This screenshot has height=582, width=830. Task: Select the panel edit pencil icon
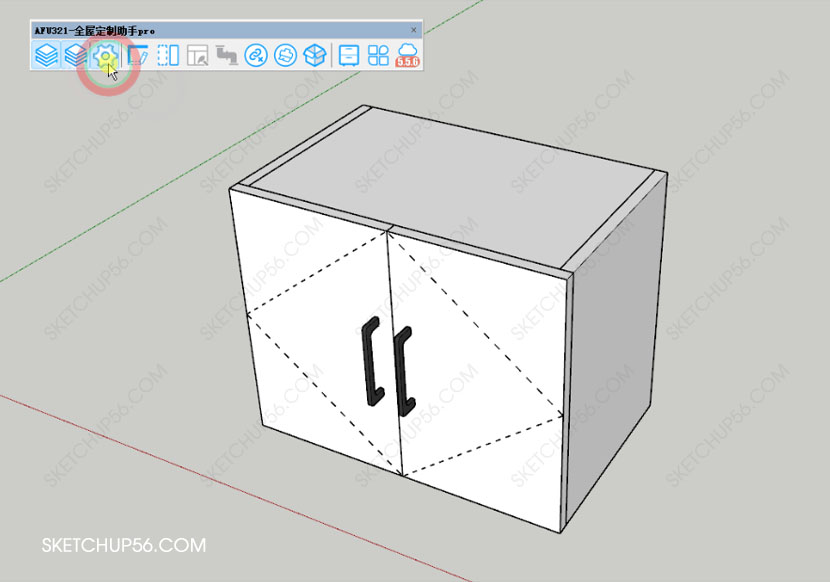coord(138,56)
